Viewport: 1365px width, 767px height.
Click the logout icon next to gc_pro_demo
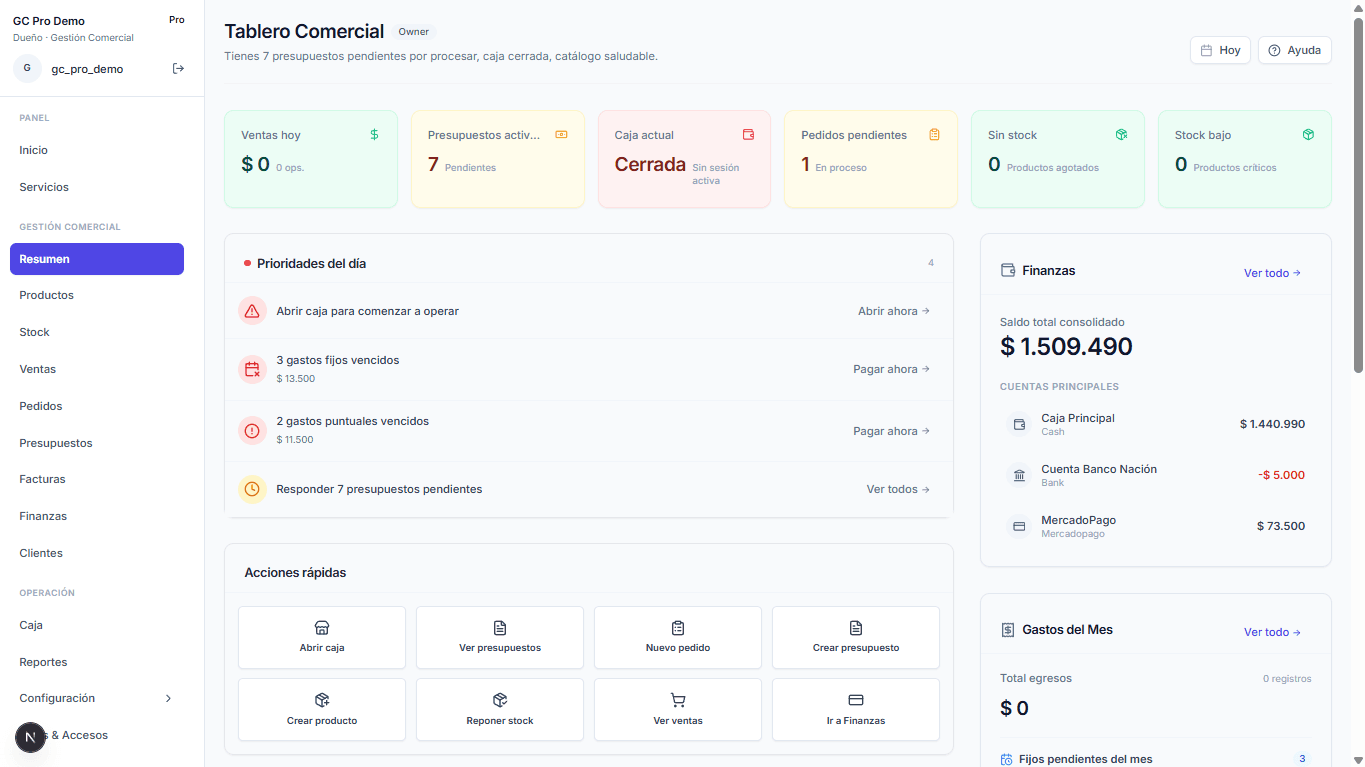178,69
